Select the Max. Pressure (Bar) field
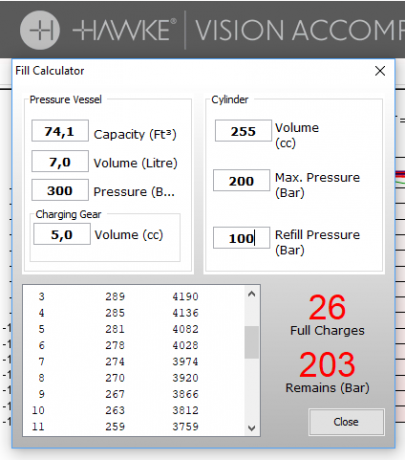The image size is (405, 460). point(242,180)
